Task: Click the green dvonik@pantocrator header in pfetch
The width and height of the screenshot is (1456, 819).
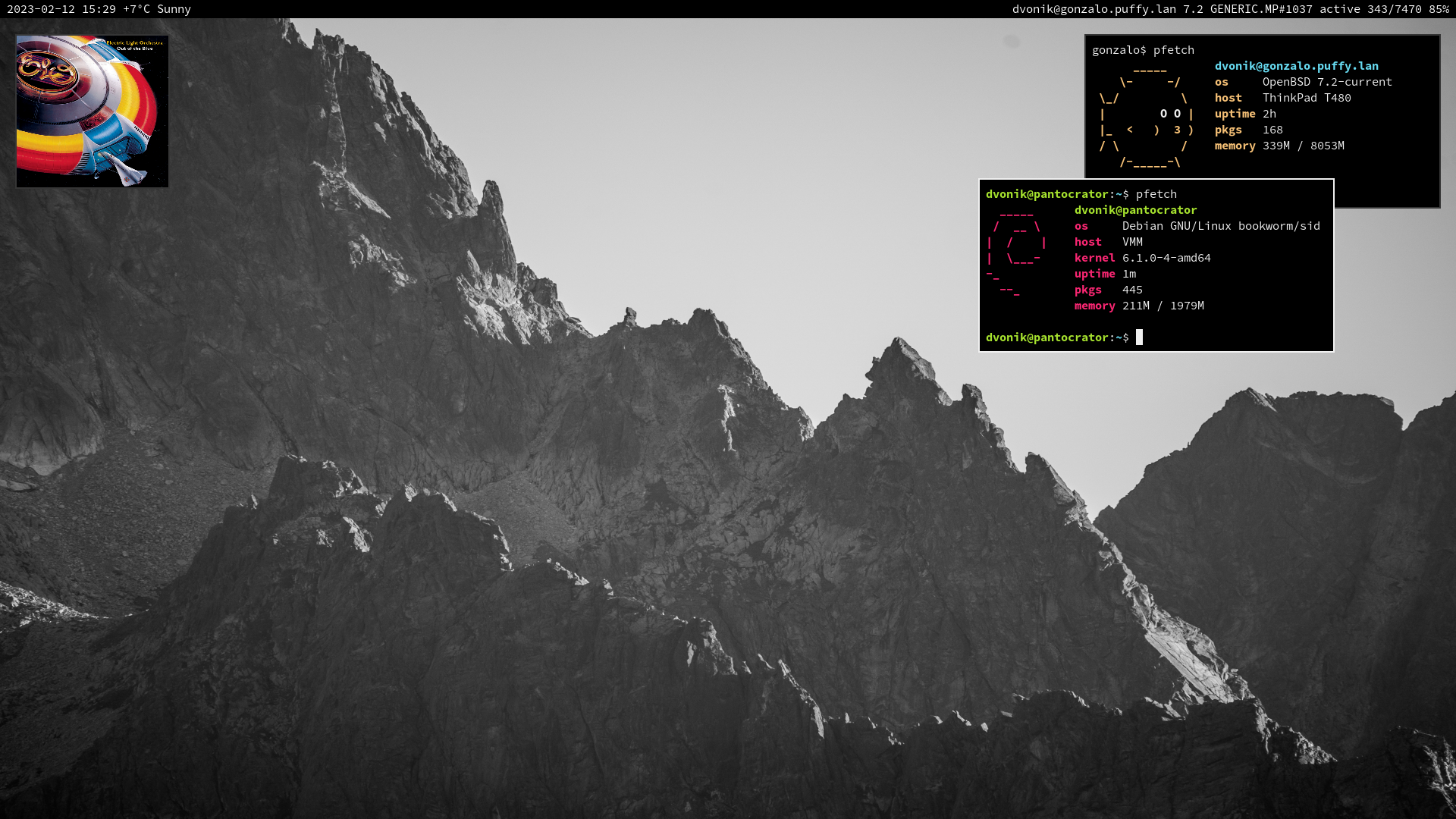Action: tap(1135, 210)
